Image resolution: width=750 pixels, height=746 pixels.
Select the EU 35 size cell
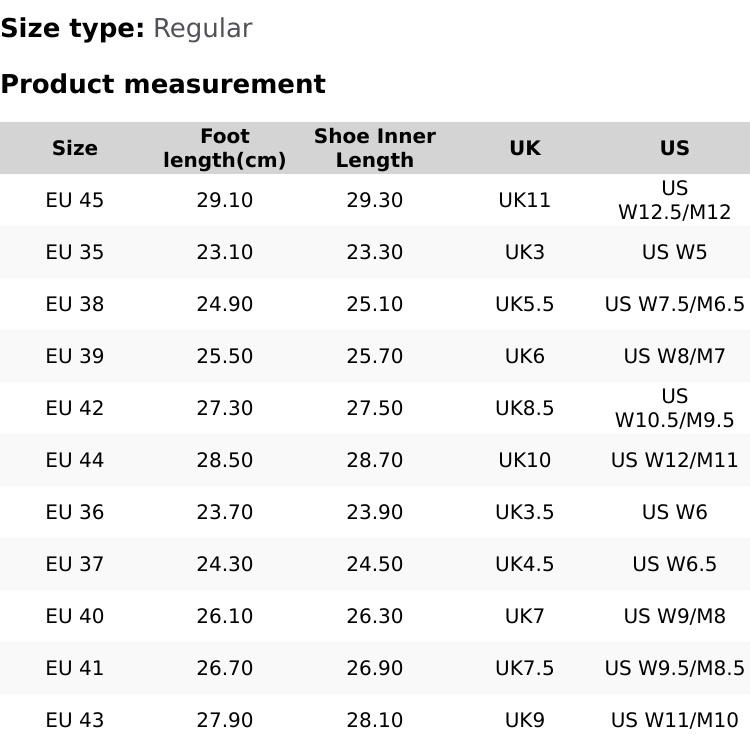click(75, 252)
